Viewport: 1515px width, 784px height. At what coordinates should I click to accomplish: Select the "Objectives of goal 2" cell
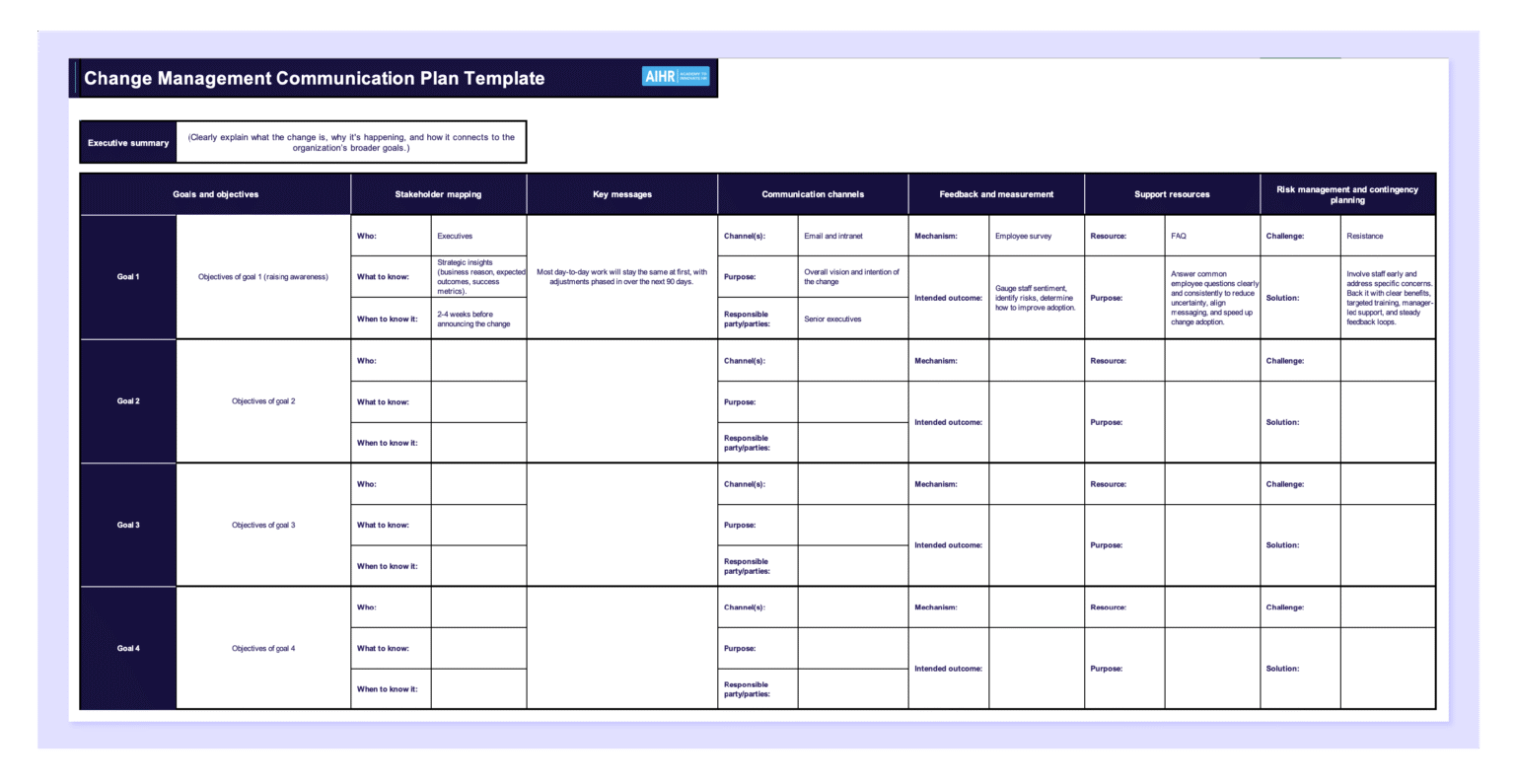pos(262,401)
